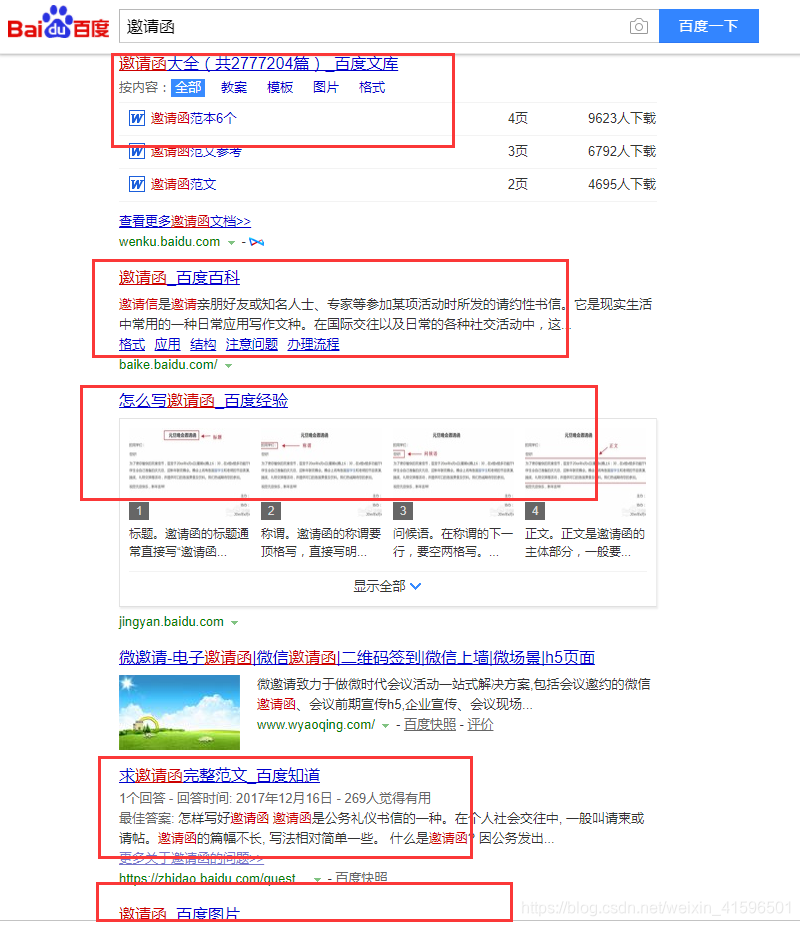Click the camera icon in the search box
Image resolution: width=800 pixels, height=926 pixels.
tap(638, 26)
